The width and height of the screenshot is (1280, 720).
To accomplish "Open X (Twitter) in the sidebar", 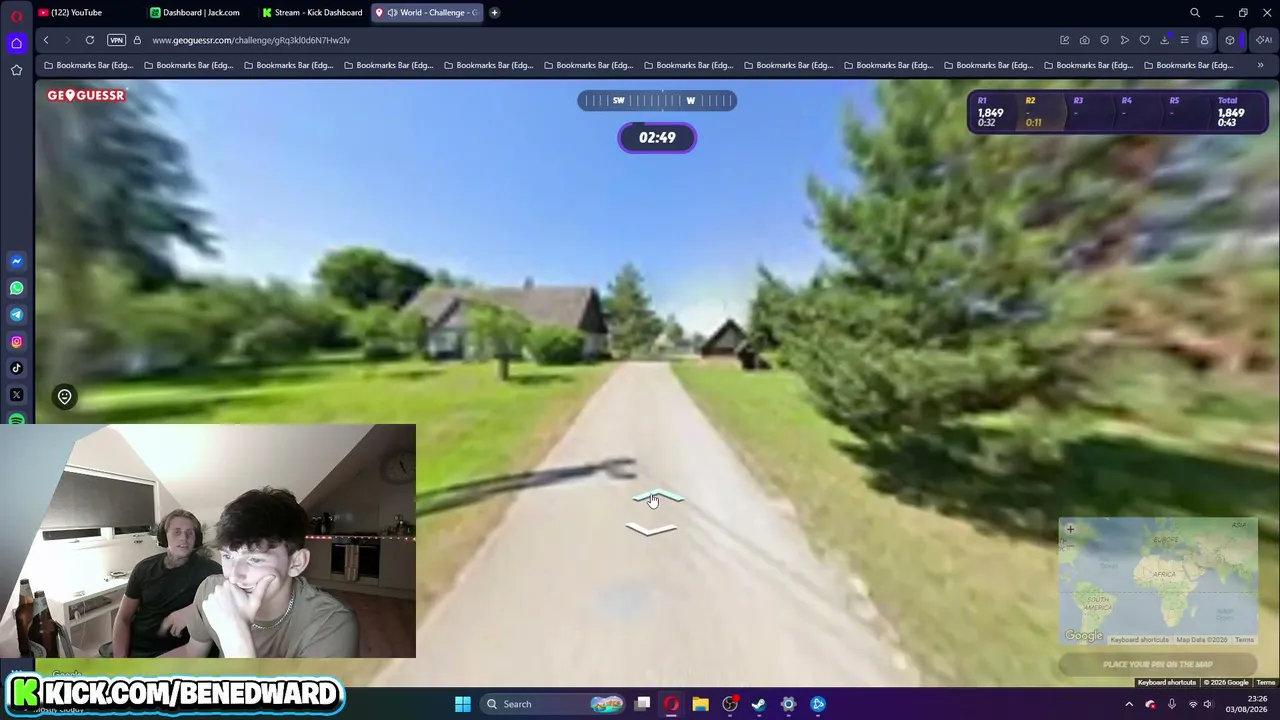I will 16,395.
